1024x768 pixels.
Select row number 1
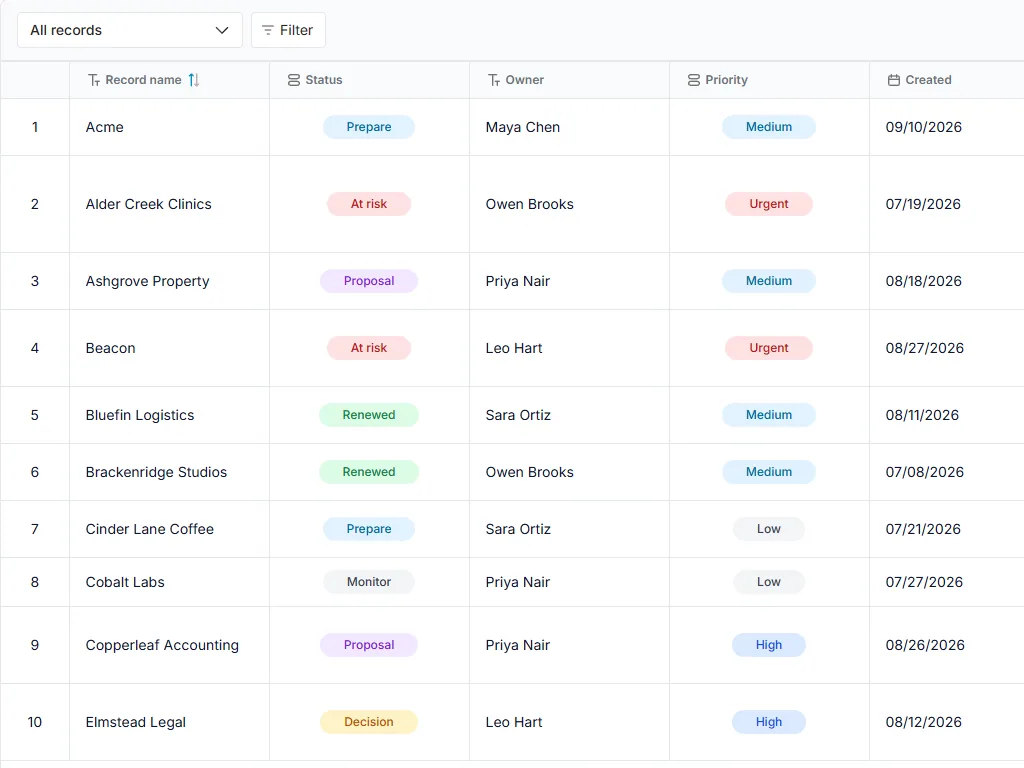pos(35,127)
